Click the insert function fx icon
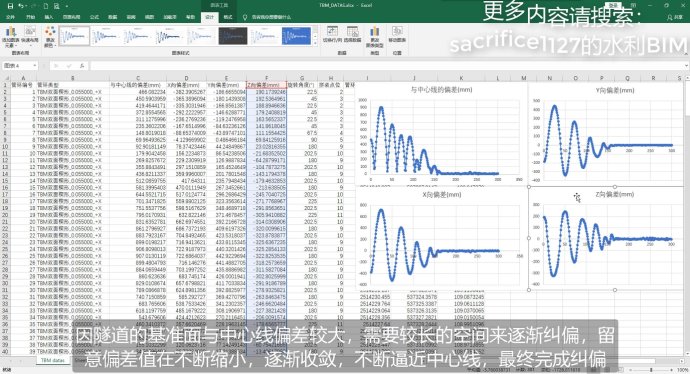 click(82, 66)
